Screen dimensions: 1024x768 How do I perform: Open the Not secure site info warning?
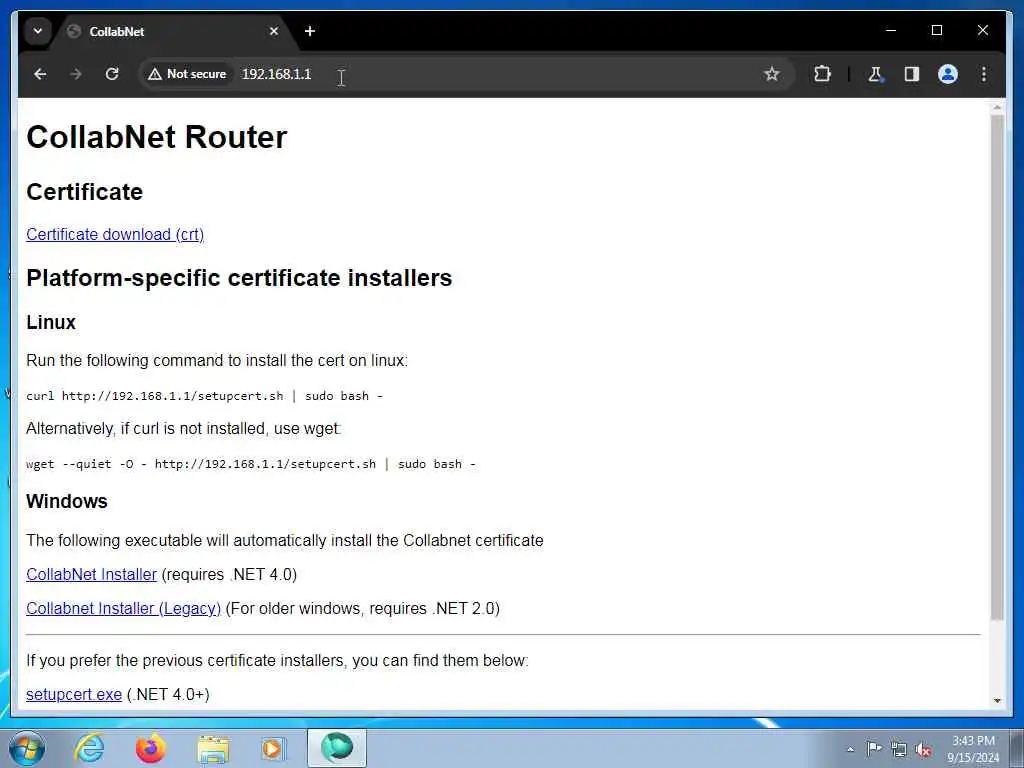coord(187,74)
